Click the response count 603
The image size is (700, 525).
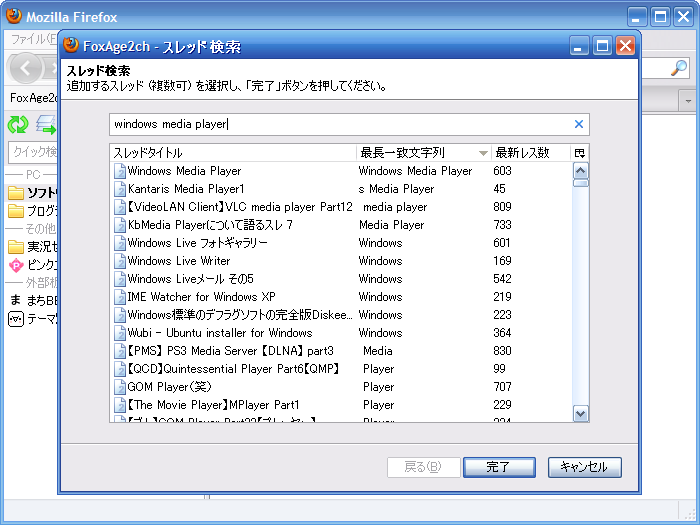tap(502, 171)
